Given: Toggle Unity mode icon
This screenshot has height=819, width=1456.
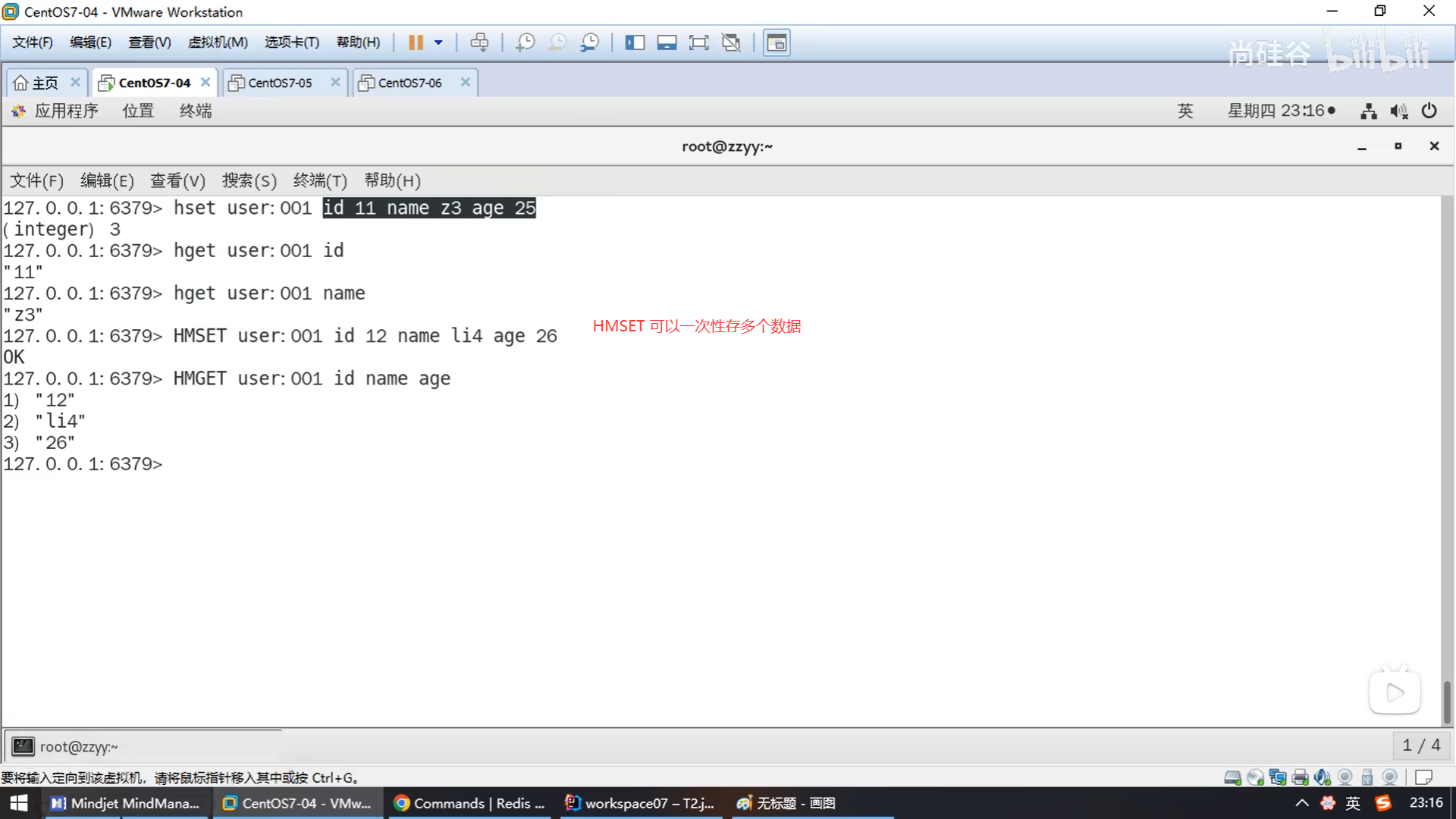Looking at the screenshot, I should 731,42.
